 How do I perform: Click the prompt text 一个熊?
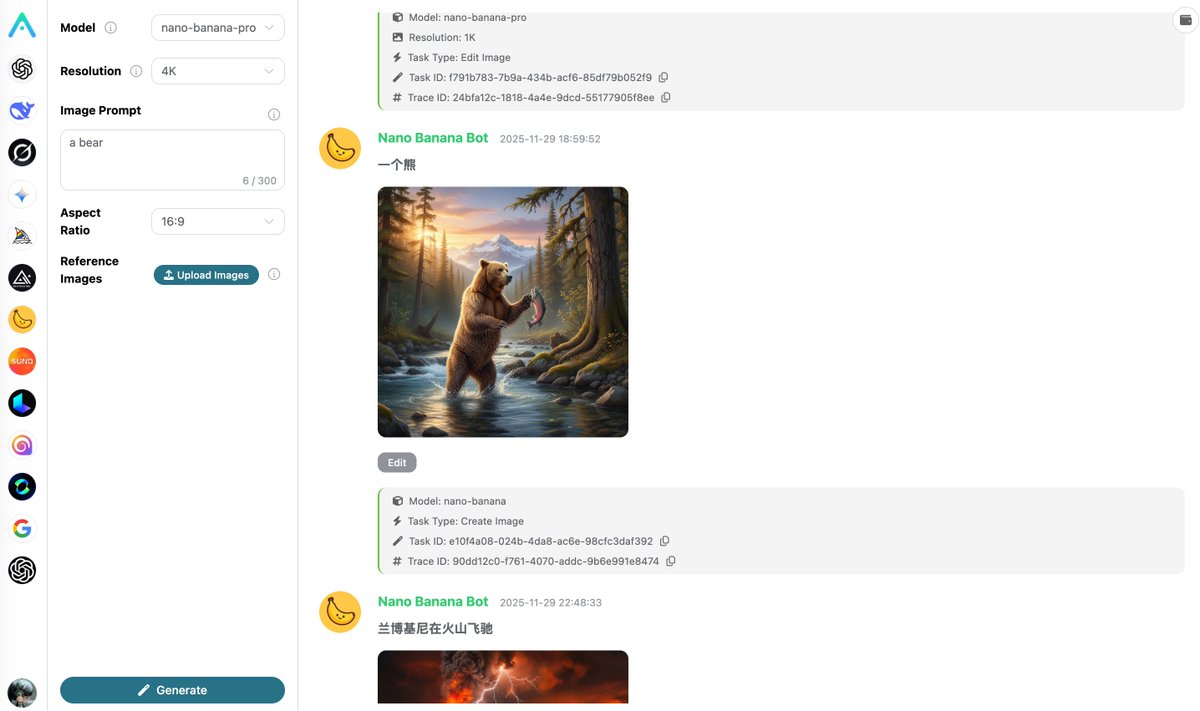[397, 165]
